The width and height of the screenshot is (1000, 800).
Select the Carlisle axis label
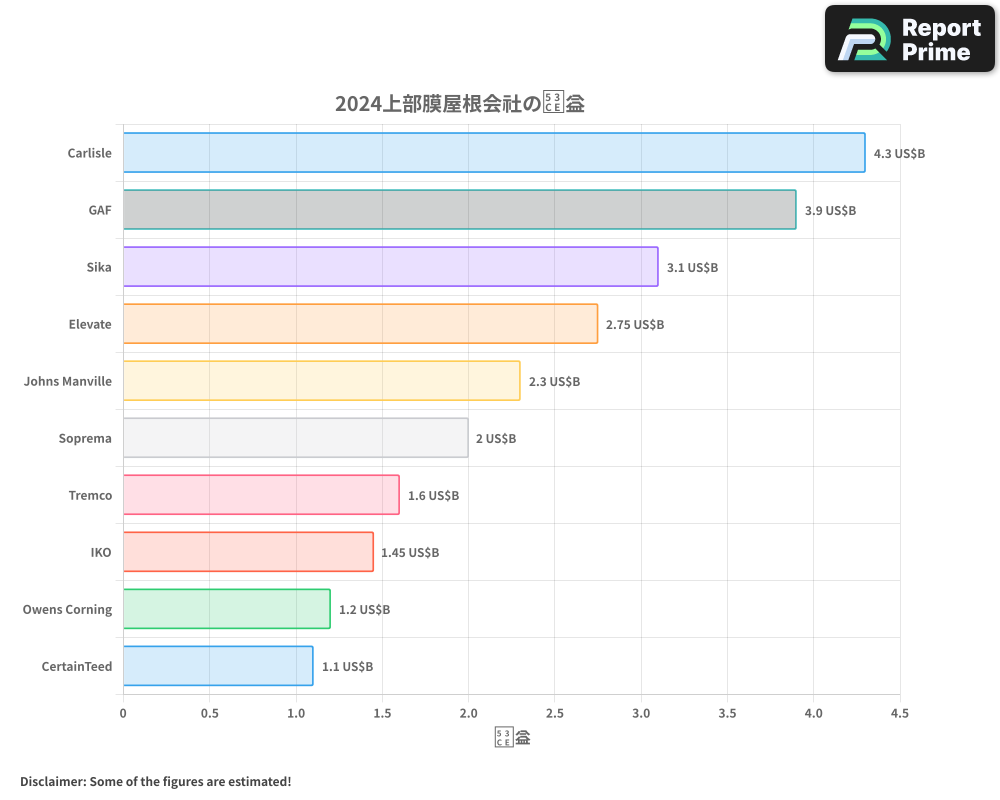89,153
